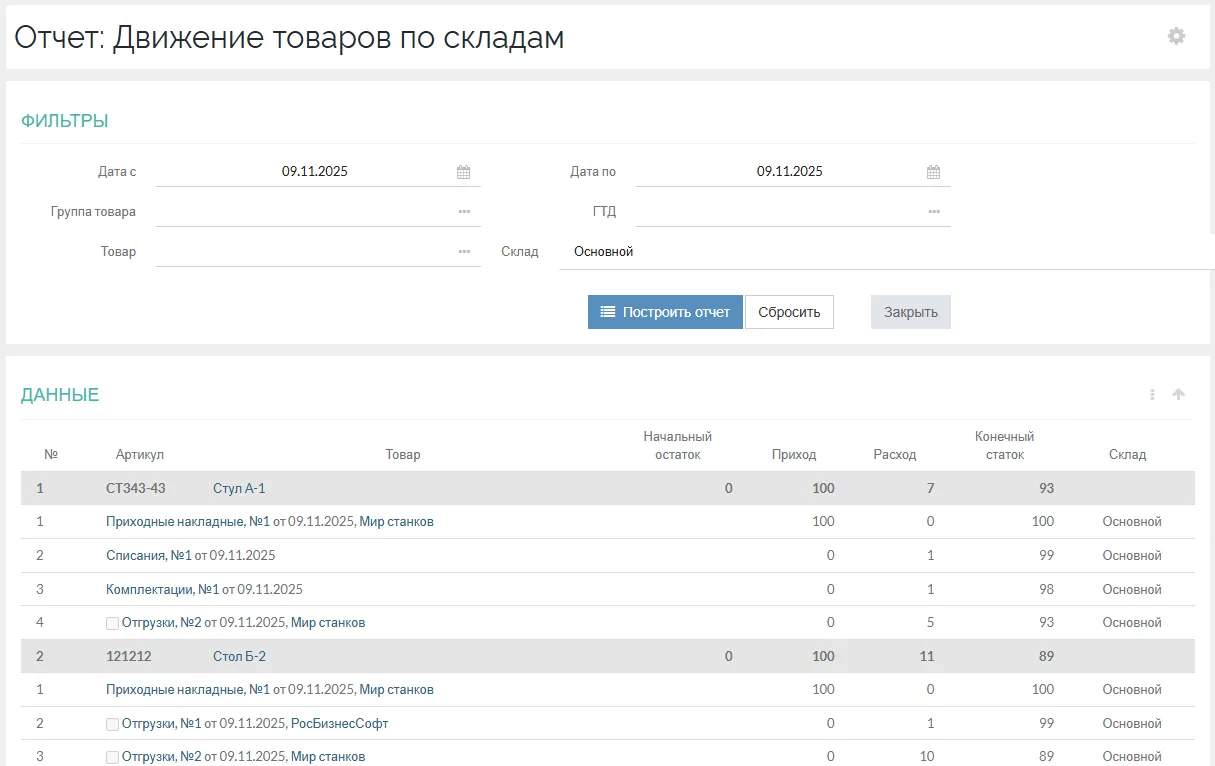Click the three-dot options icon in ДАННЫЕ

pos(1152,395)
